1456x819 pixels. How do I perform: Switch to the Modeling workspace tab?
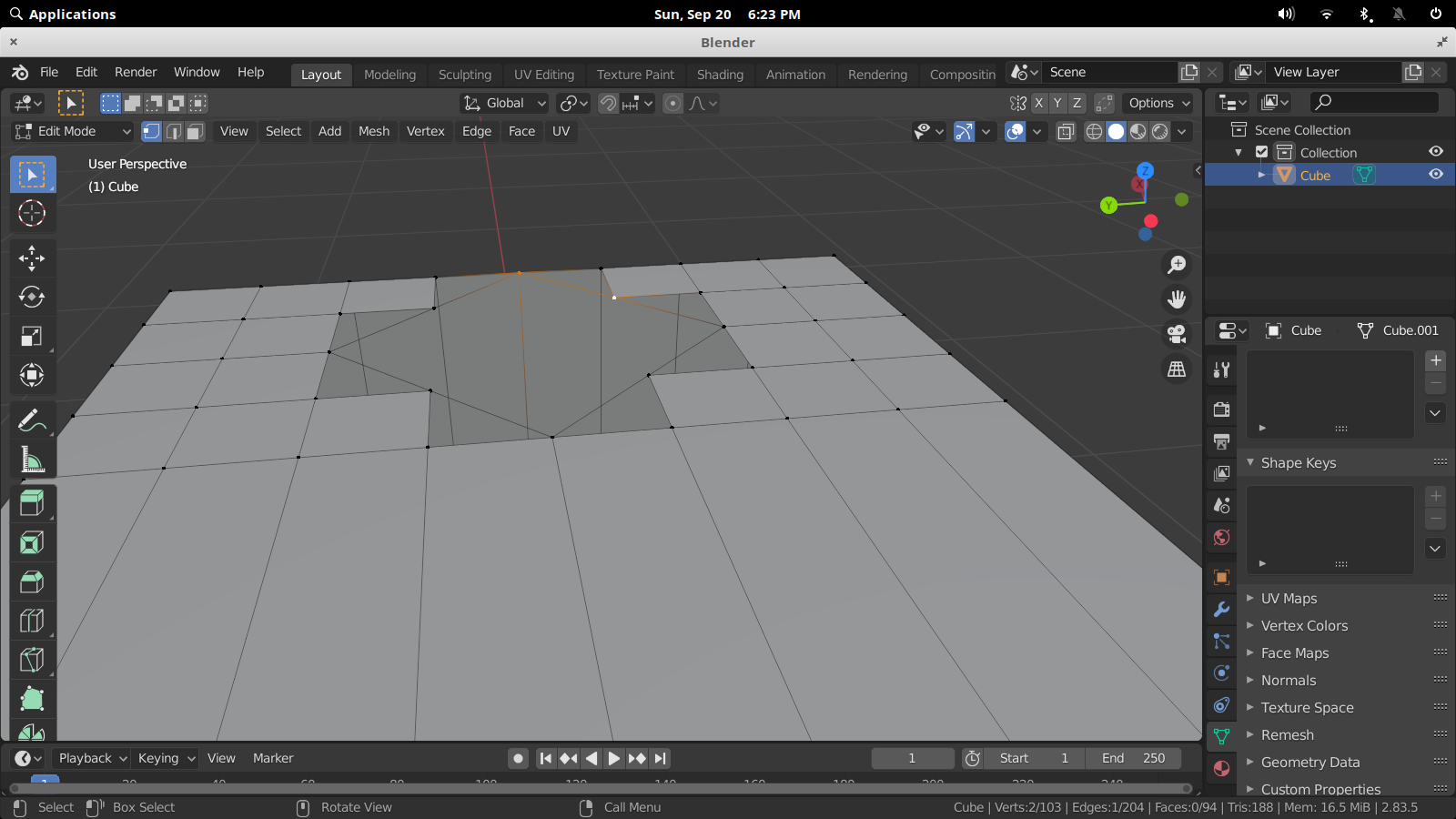coord(389,75)
